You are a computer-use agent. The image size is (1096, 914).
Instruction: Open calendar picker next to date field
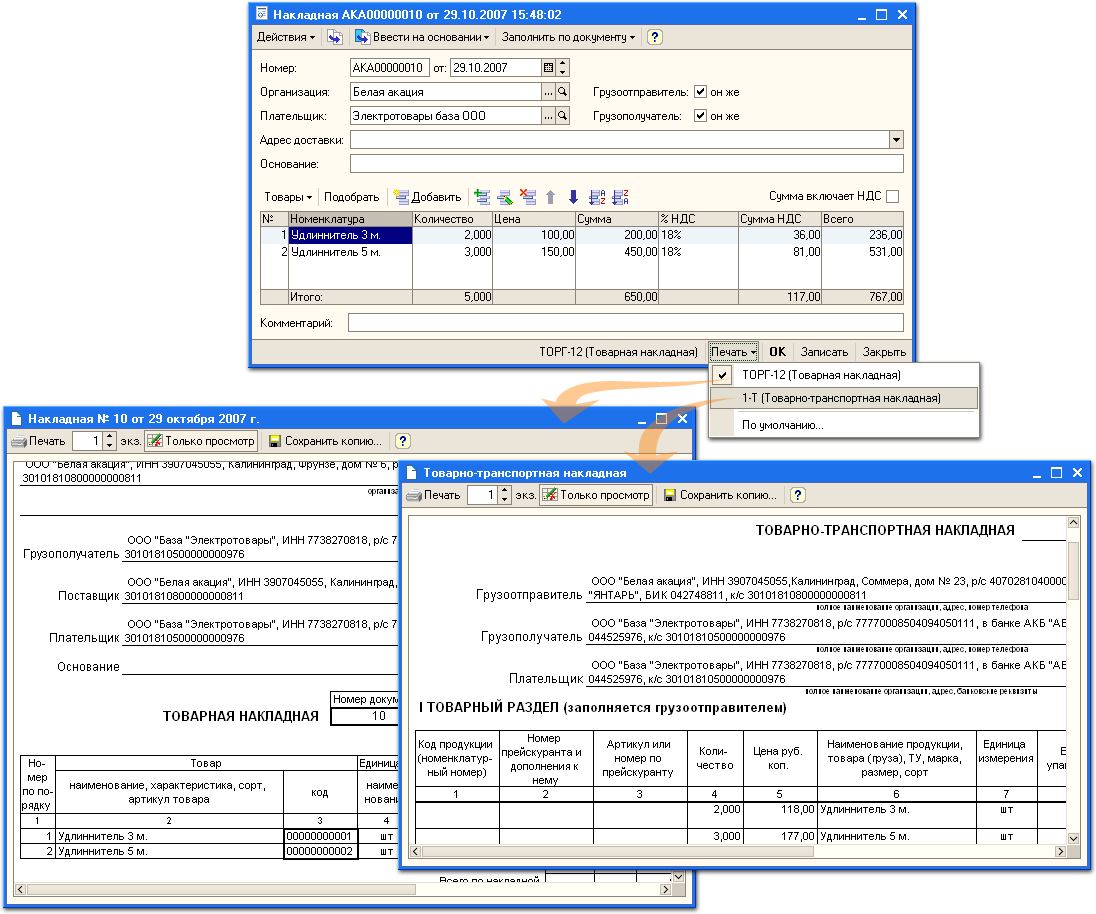click(548, 68)
